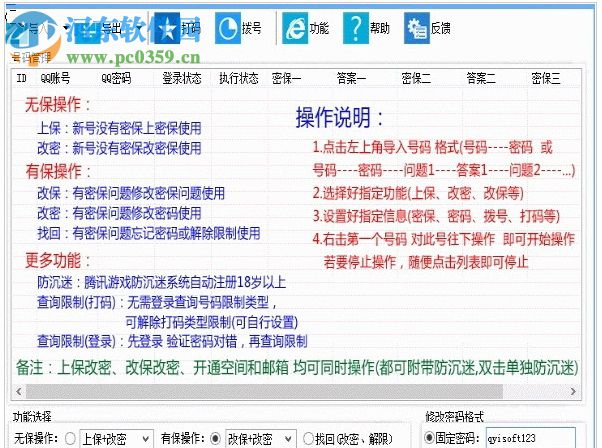
Task: Select the 无保操作 radio button
Action: 70,438
